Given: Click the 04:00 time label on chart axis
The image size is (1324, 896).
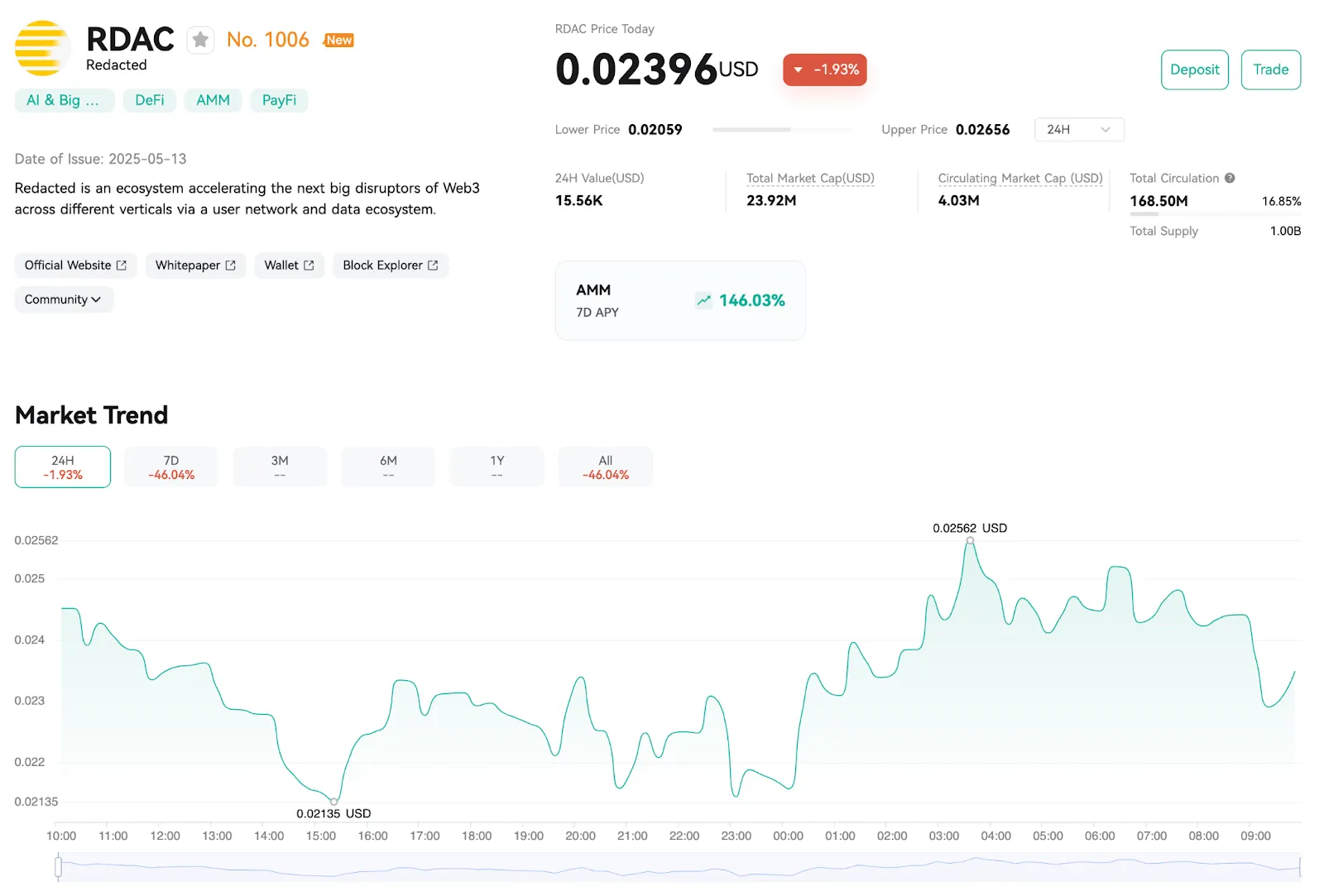Looking at the screenshot, I should [995, 836].
